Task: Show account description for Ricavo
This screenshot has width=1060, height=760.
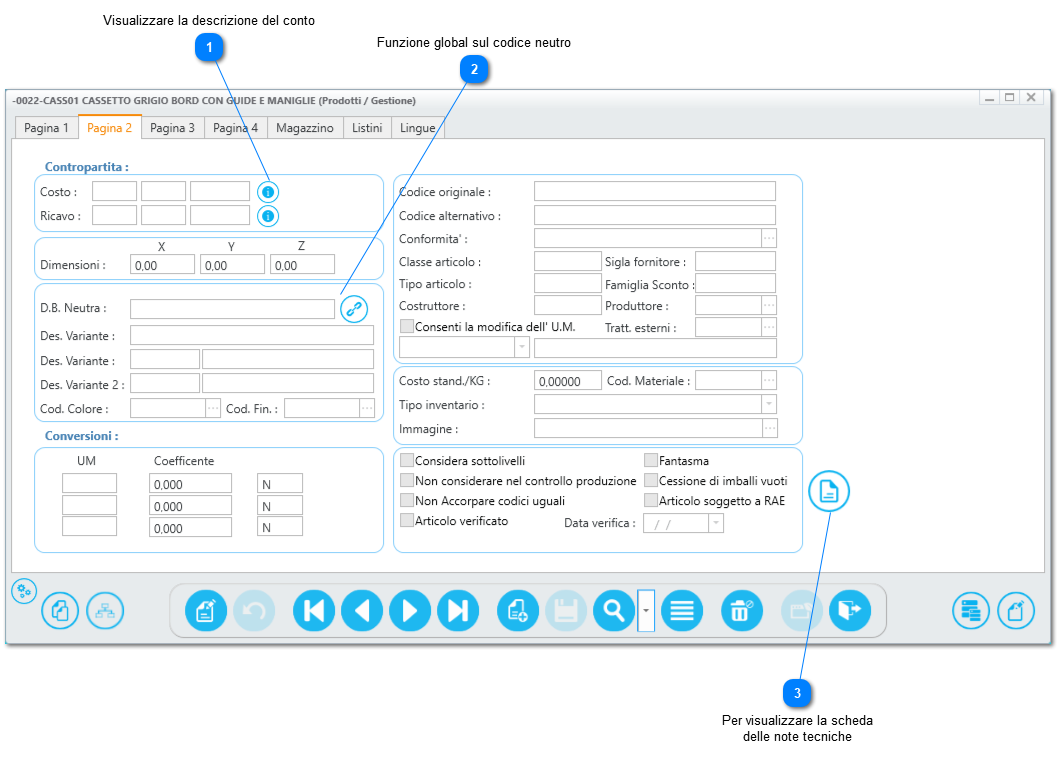Action: tap(268, 216)
